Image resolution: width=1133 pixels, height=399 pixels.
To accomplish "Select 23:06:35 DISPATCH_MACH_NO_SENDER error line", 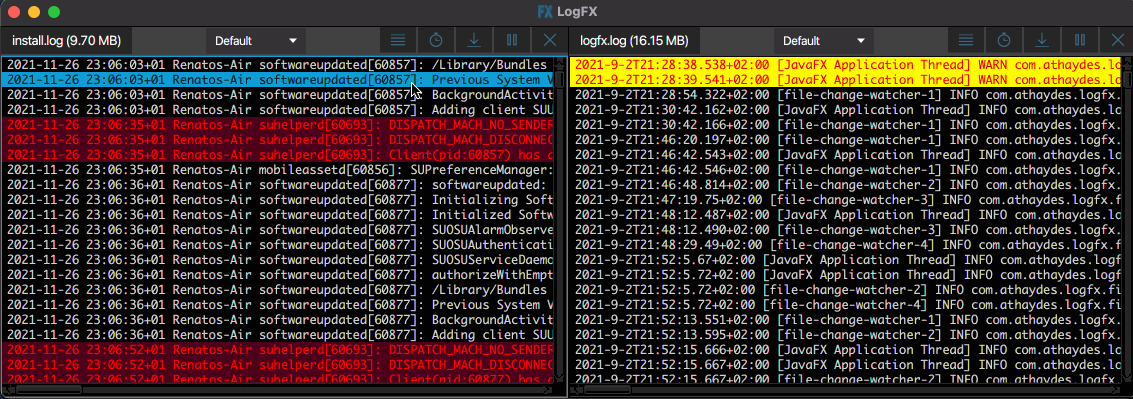I will [x=278, y=124].
